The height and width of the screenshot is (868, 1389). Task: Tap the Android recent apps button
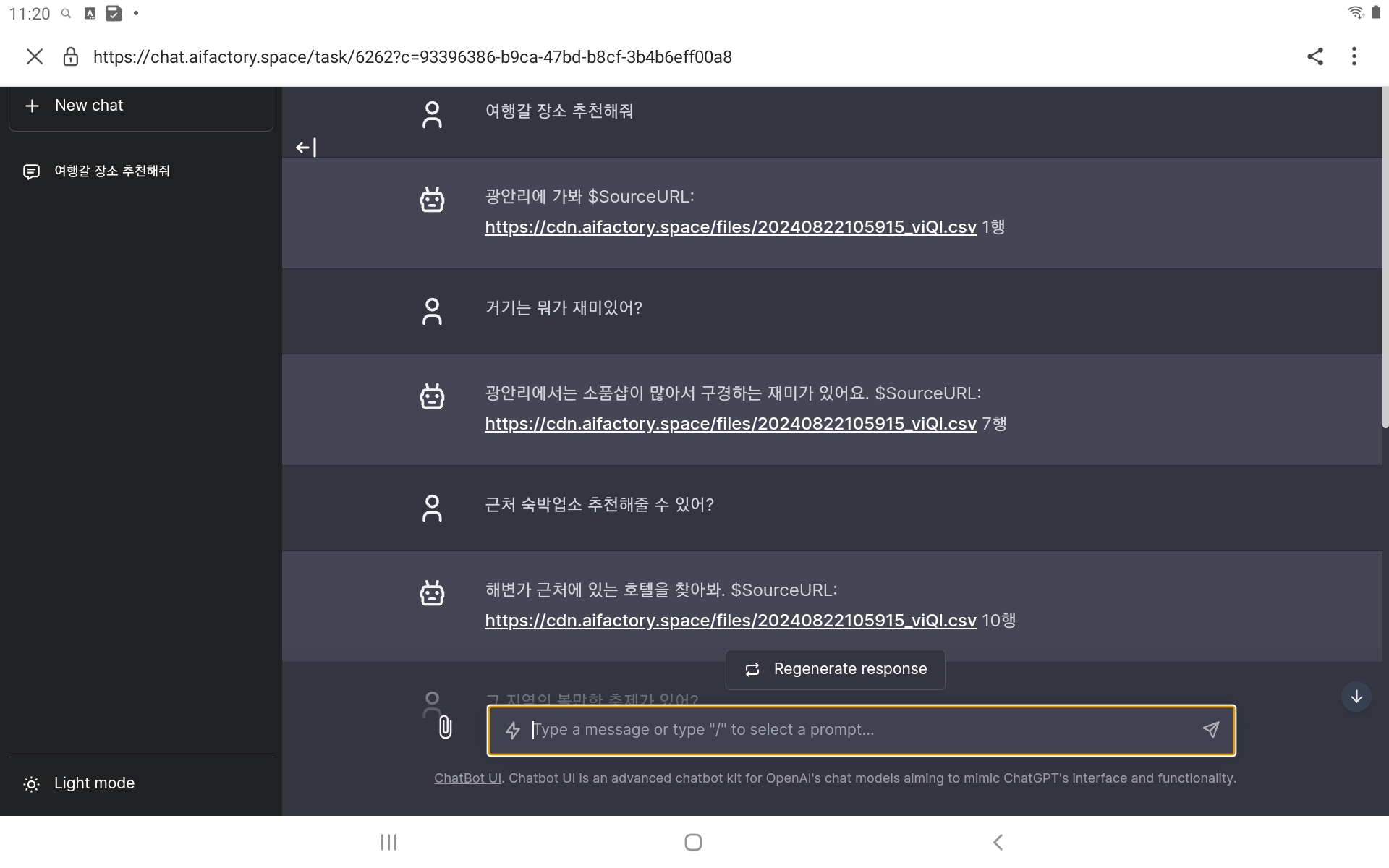point(388,842)
